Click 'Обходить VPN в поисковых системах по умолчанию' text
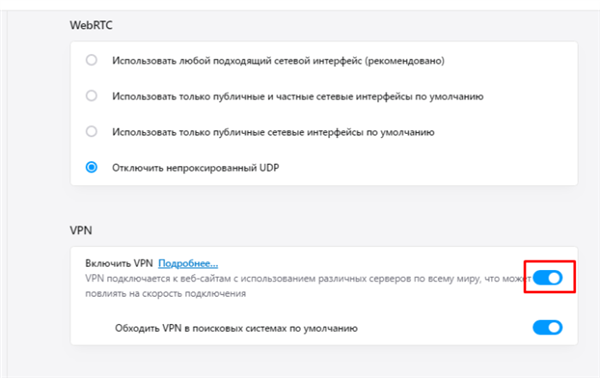Screen dimensions: 600x378 coord(236,328)
